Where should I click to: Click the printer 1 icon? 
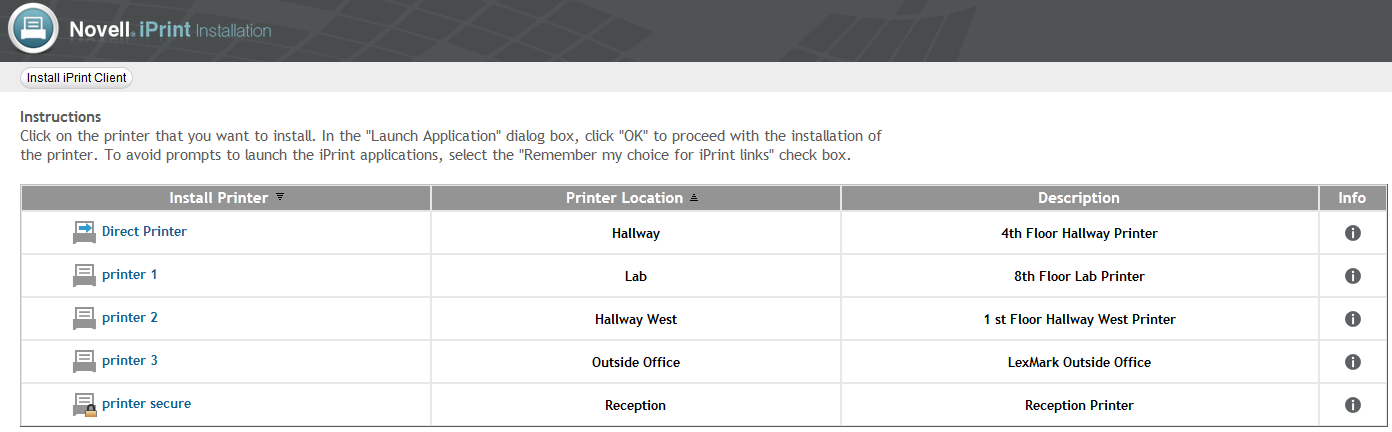pos(85,276)
